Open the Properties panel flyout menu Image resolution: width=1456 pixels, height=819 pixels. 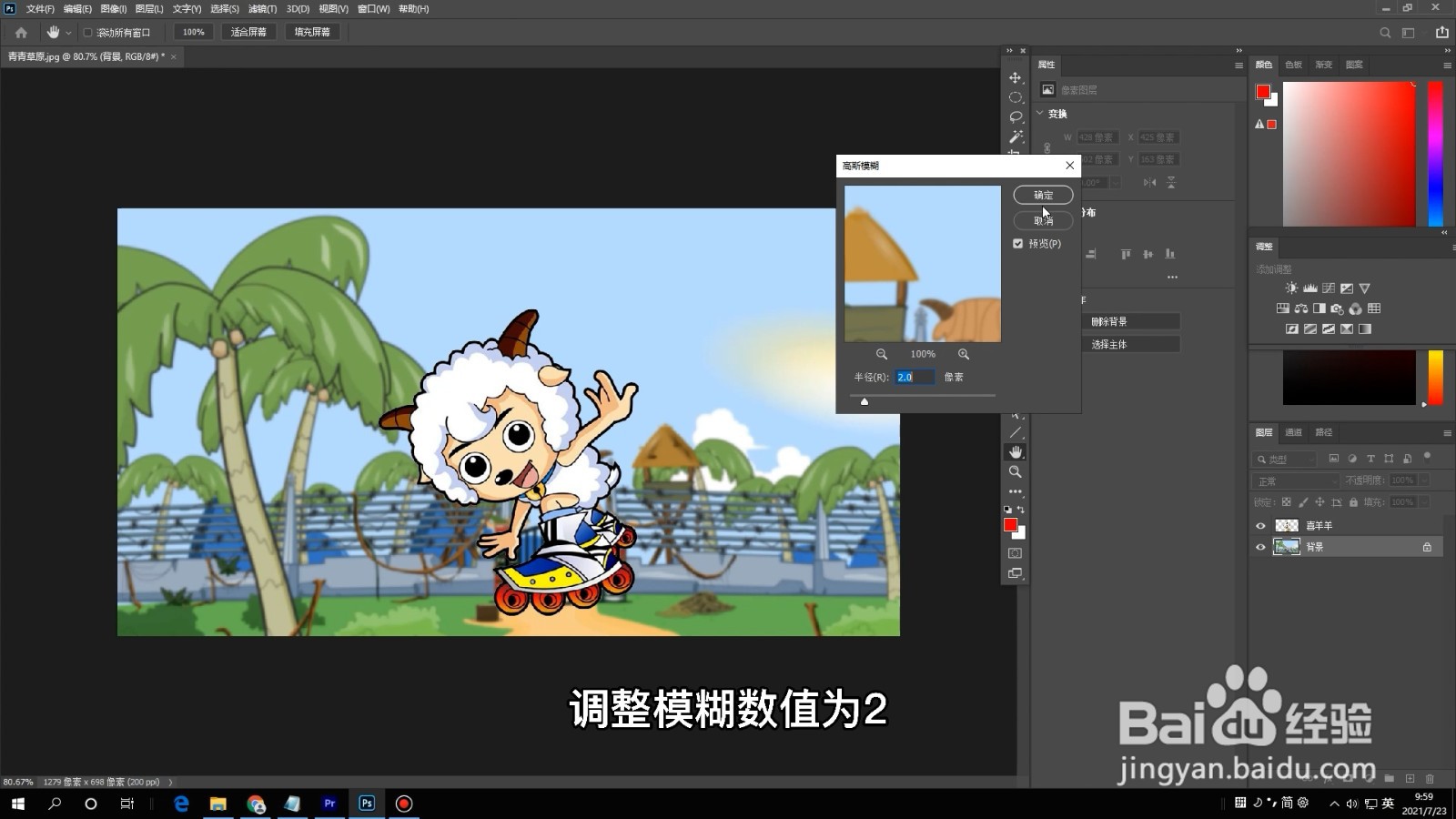click(1239, 66)
